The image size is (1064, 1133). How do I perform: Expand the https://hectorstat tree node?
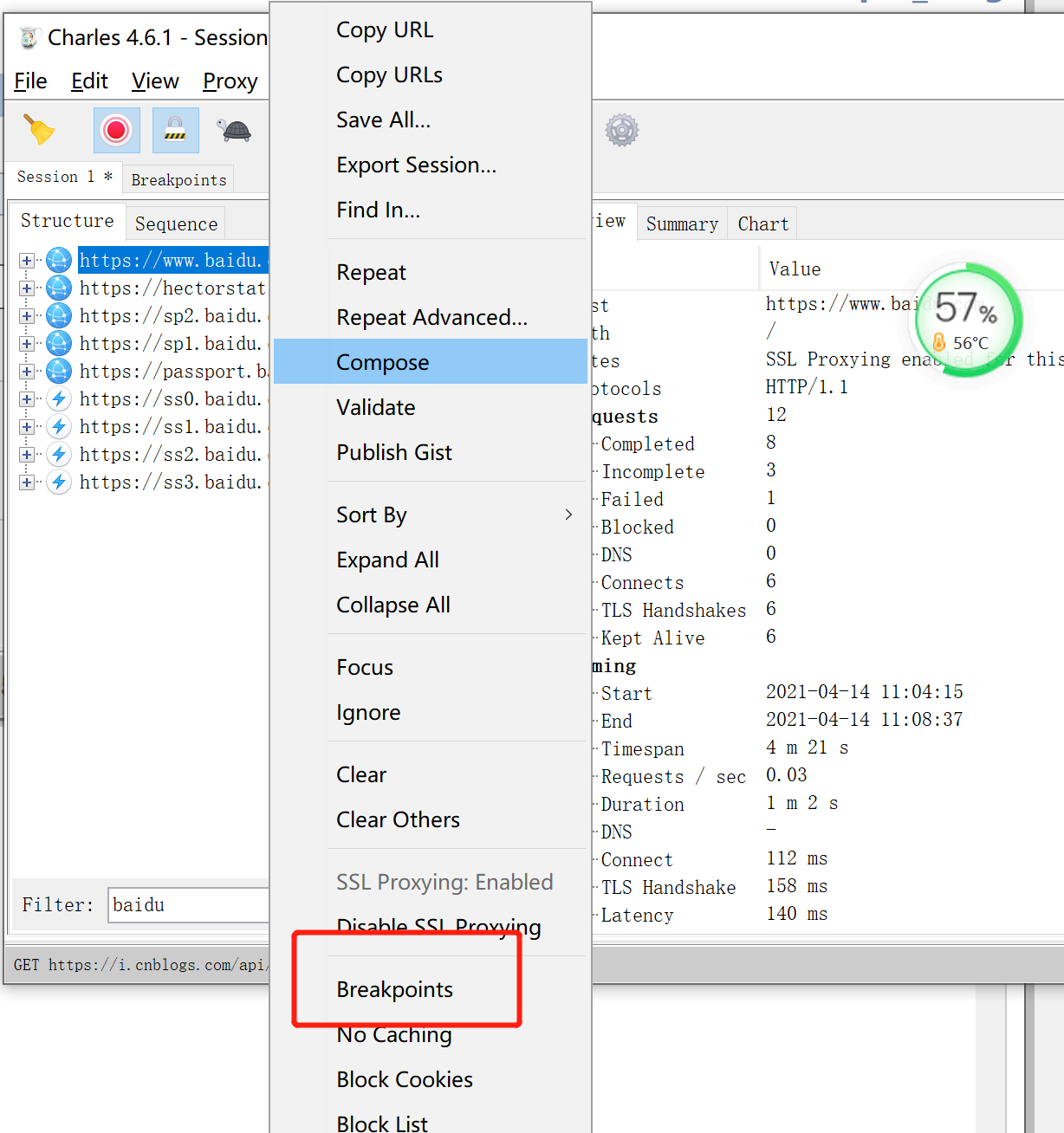(27, 288)
